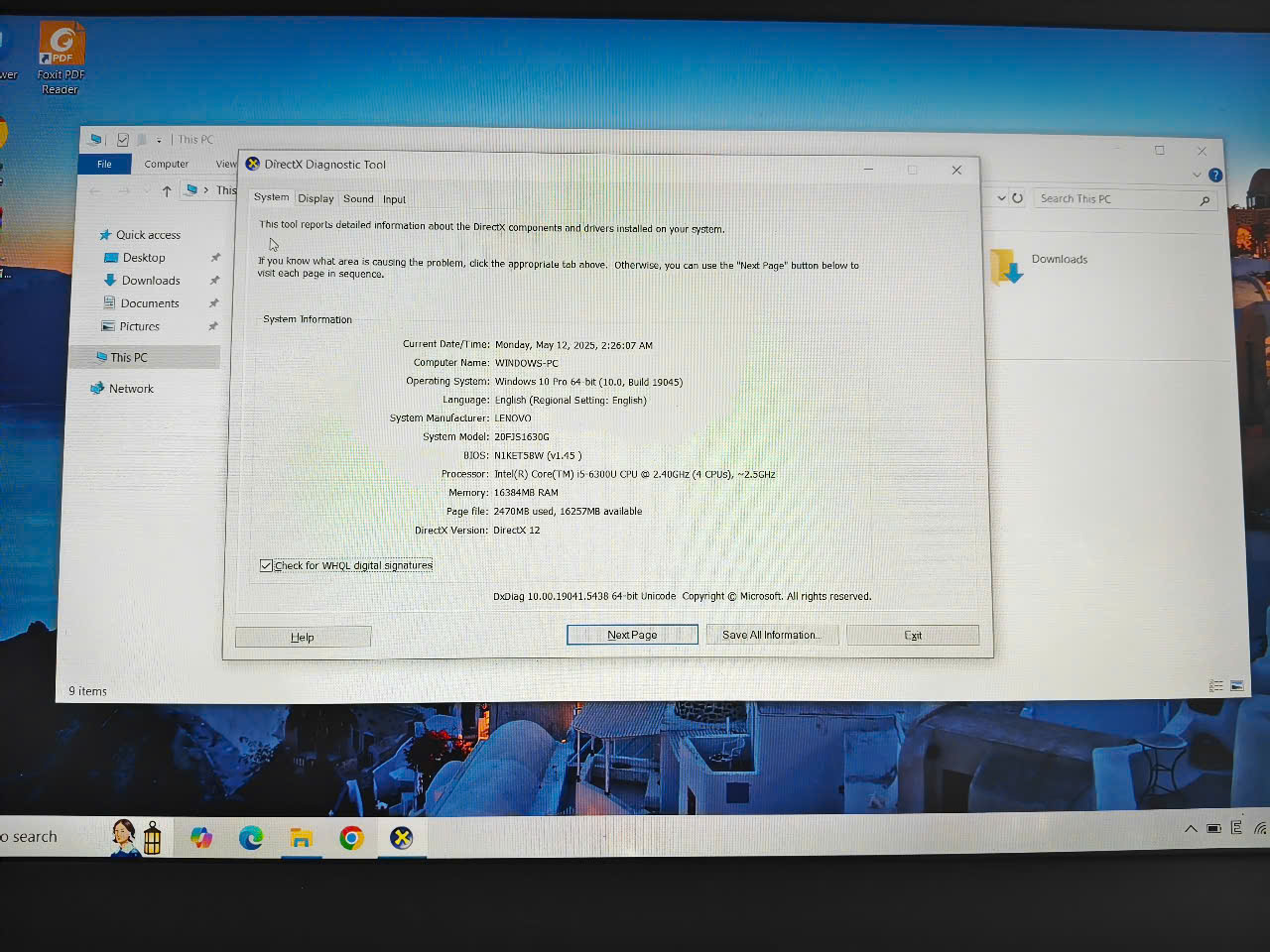Minimize the DirectX Diagnostic Tool window
Screen dimensions: 1270x952
[x=868, y=170]
